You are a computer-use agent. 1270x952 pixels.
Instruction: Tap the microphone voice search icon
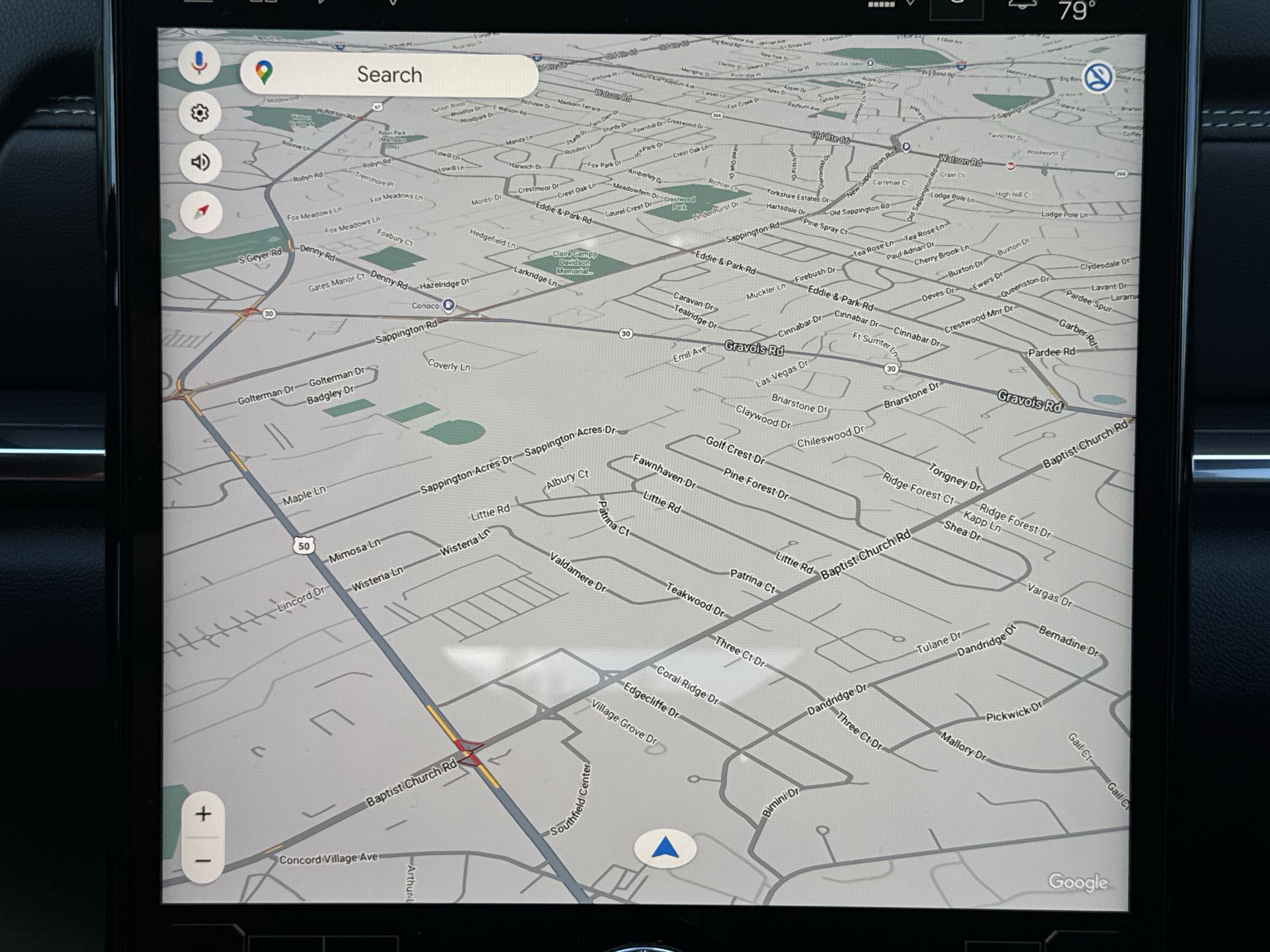tap(199, 63)
